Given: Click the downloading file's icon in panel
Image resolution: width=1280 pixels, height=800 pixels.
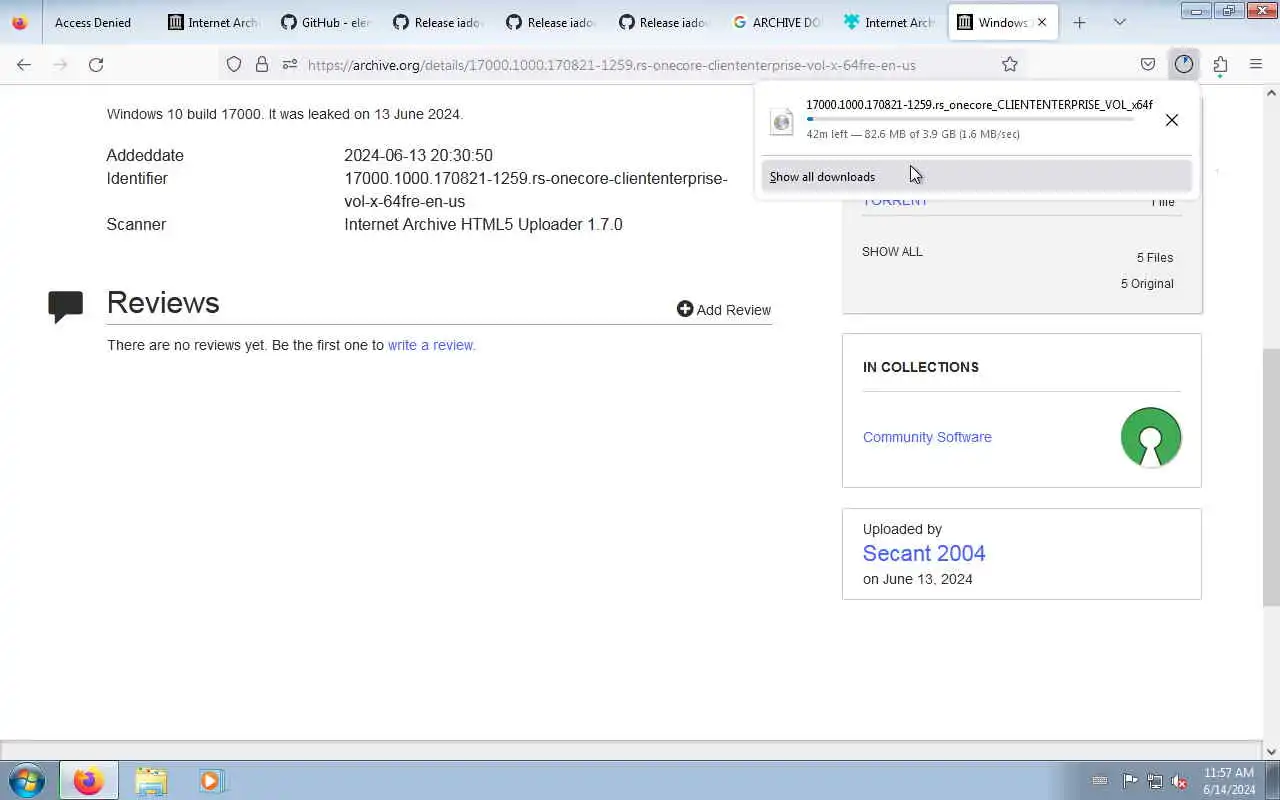Looking at the screenshot, I should tap(782, 121).
